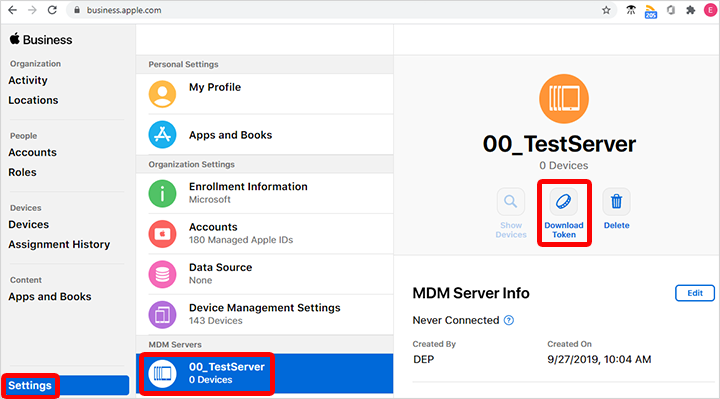Open Locations in the sidebar
The width and height of the screenshot is (720, 399).
click(x=33, y=100)
